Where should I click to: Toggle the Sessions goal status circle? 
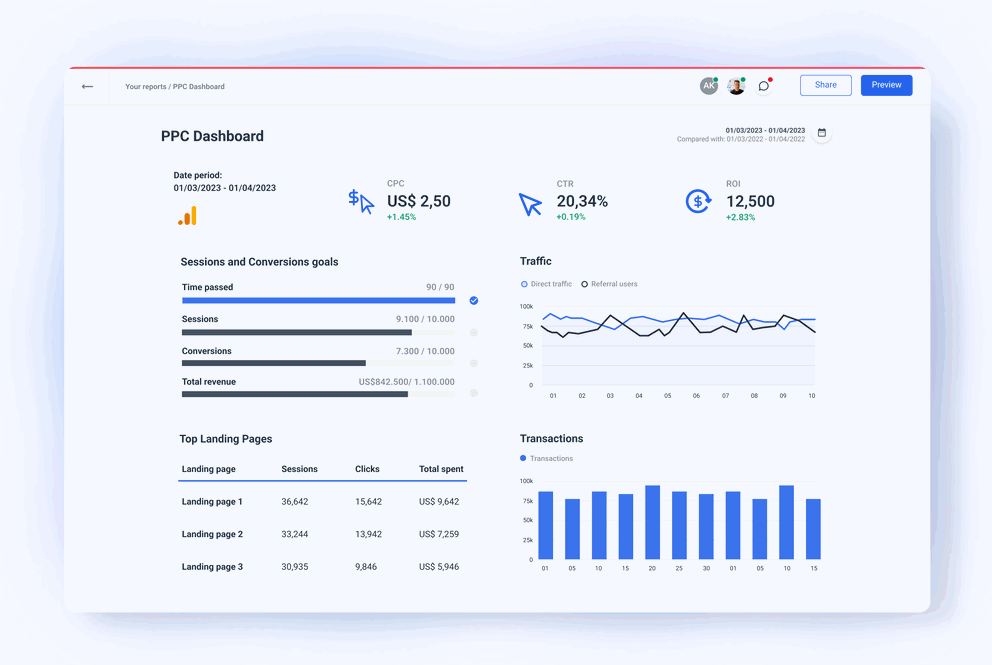(474, 332)
